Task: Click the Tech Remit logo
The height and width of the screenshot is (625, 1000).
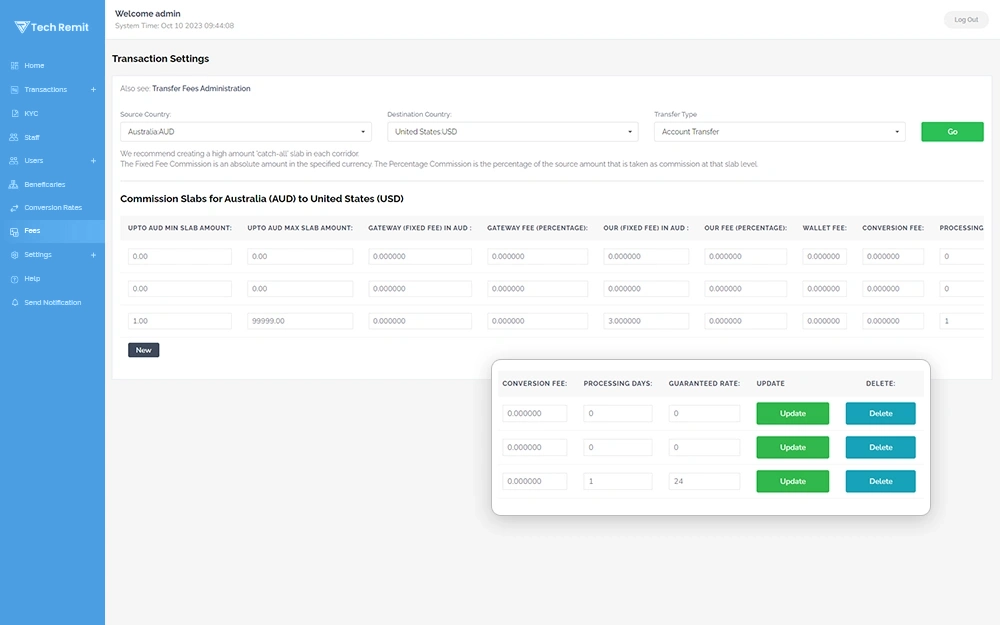Action: [x=52, y=27]
